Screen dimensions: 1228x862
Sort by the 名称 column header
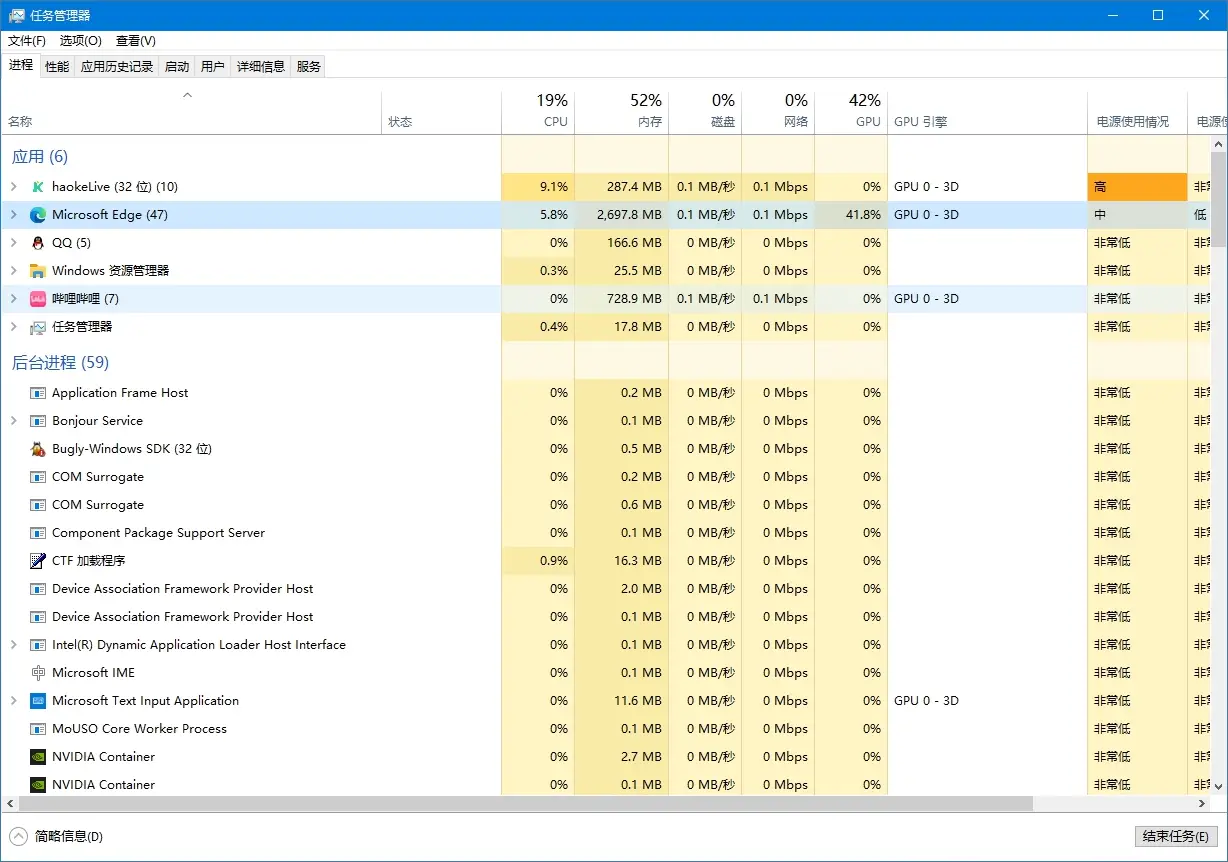click(x=191, y=112)
